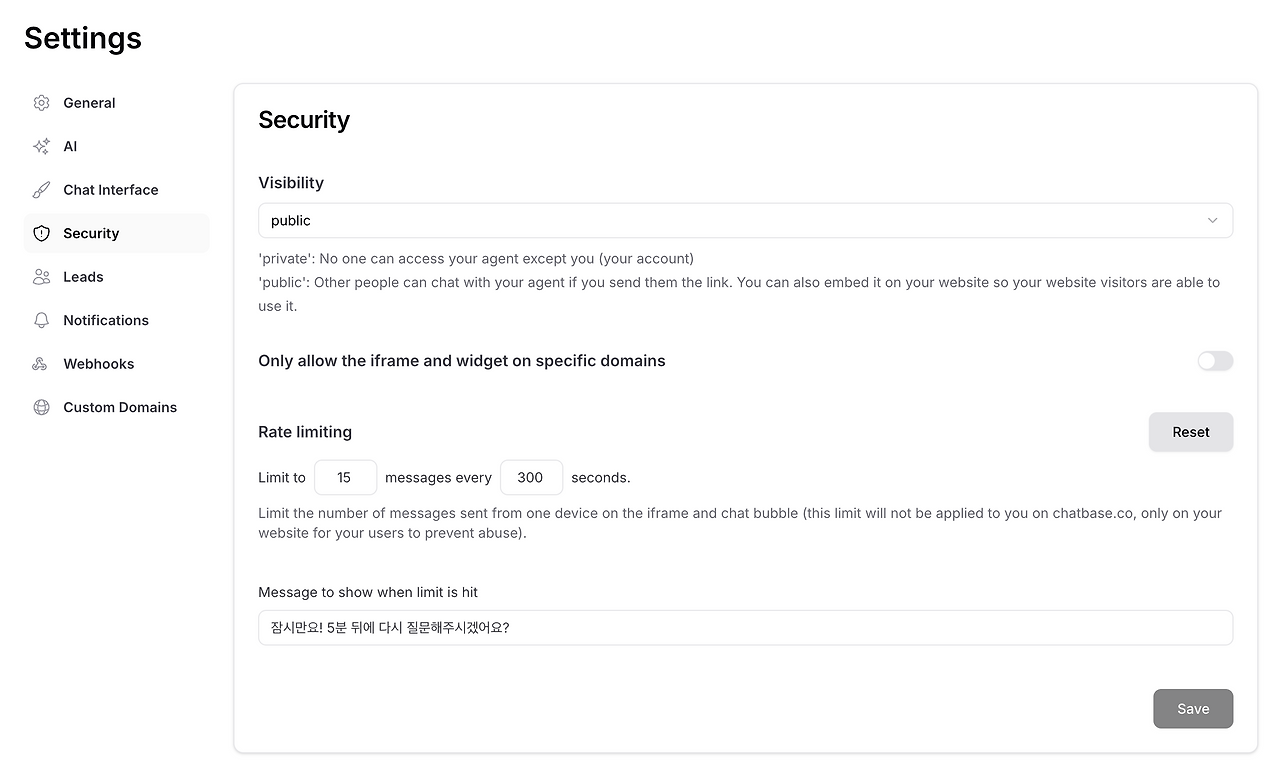Enable the specific domains restriction toggle
The image size is (1280, 773).
point(1215,361)
